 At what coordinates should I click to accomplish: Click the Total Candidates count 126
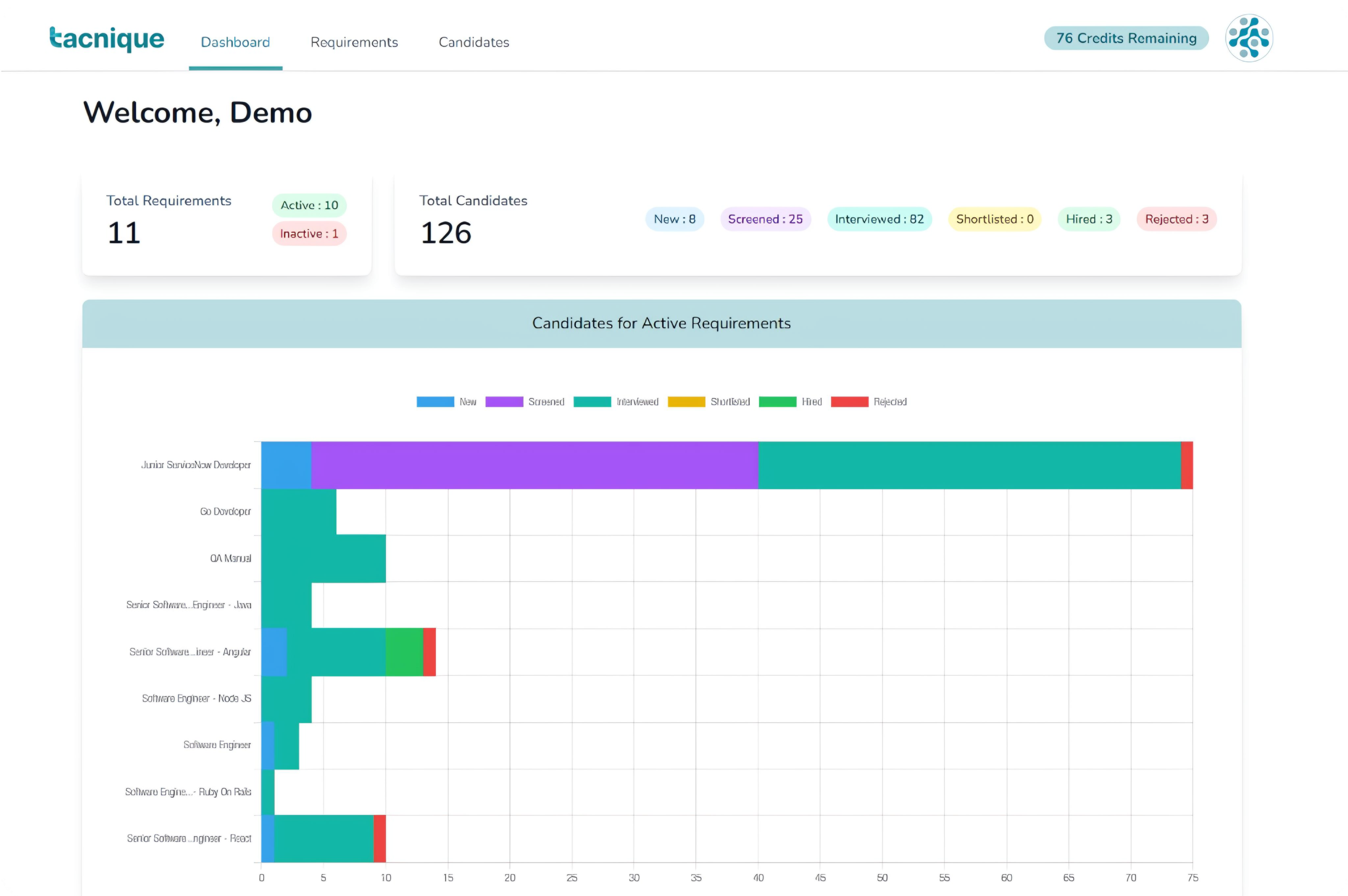point(446,233)
